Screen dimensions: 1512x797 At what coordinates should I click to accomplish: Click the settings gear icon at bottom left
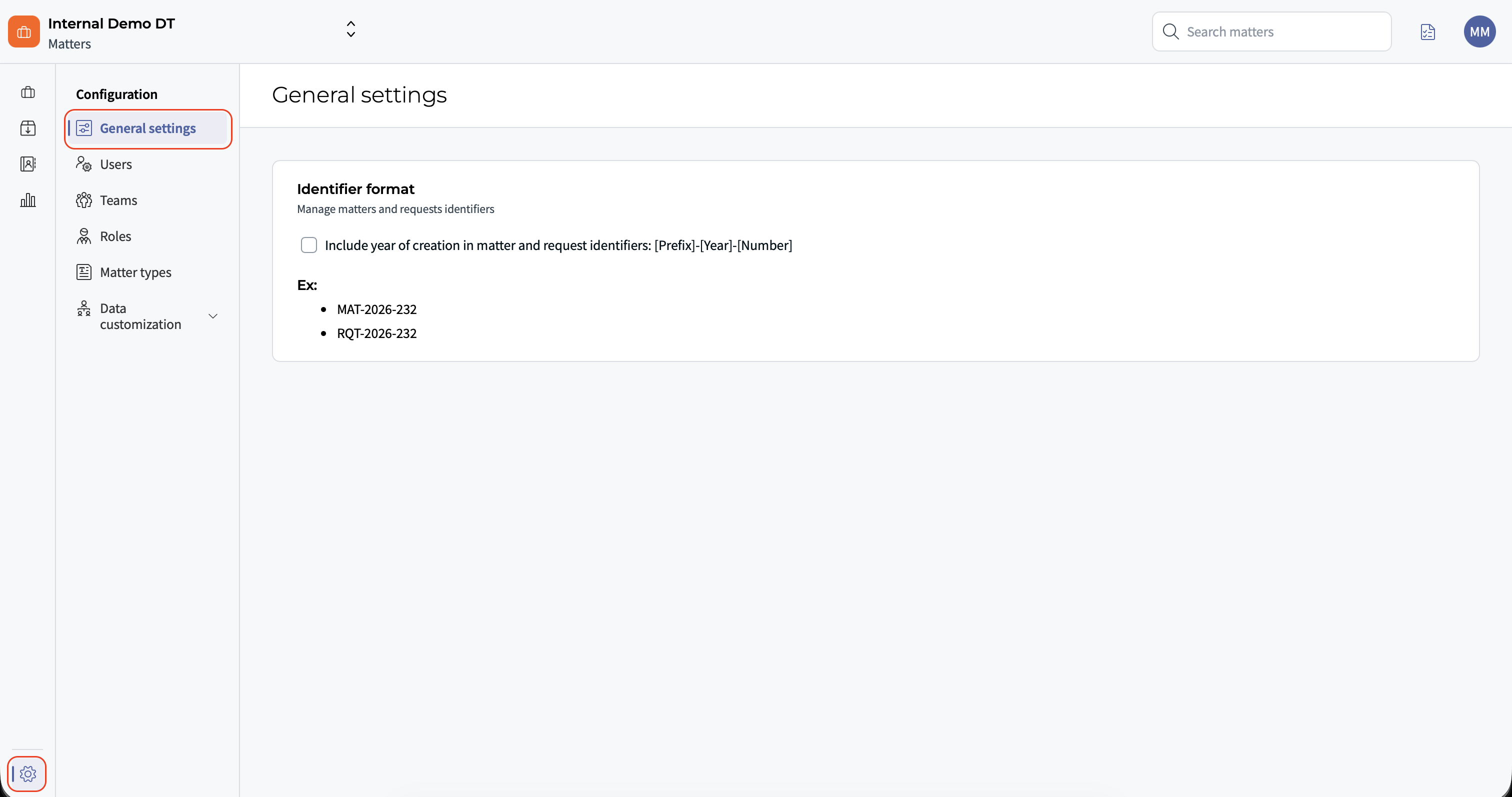(x=27, y=773)
